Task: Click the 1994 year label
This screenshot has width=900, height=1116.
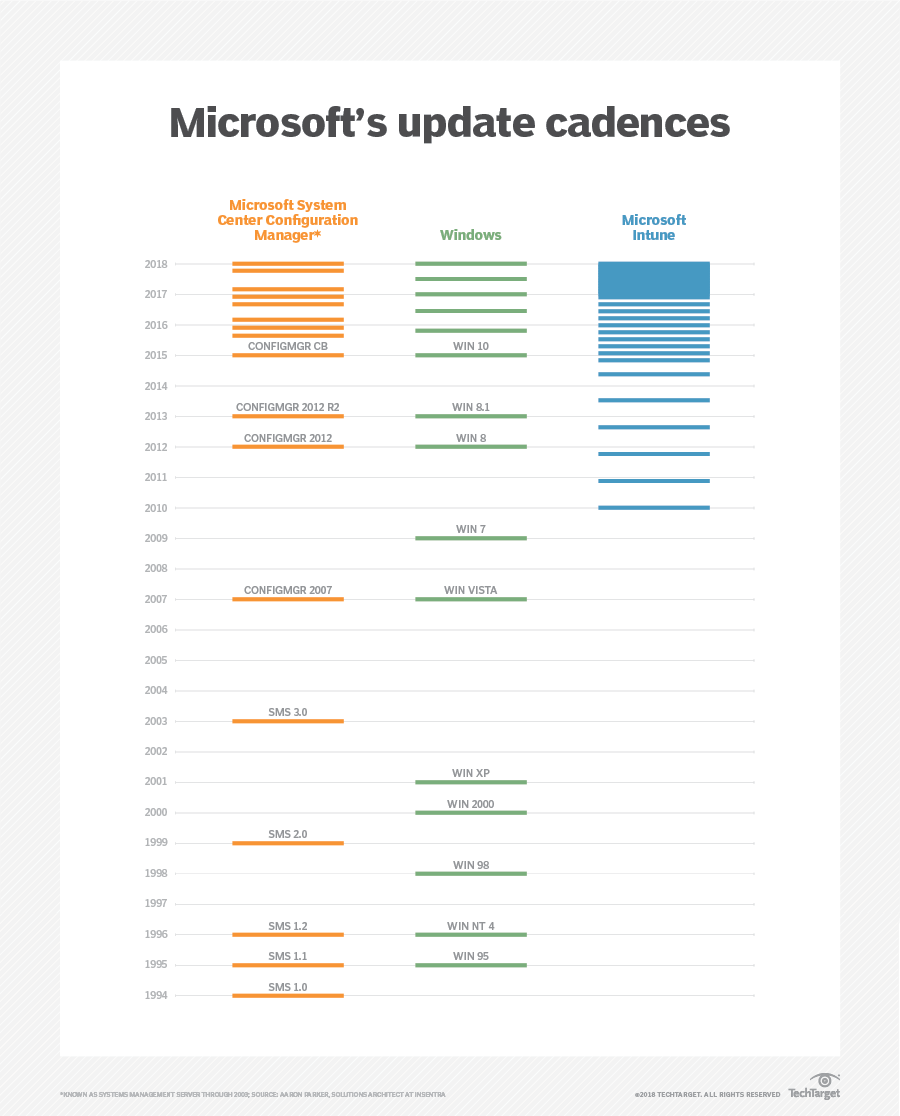Action: 155,995
